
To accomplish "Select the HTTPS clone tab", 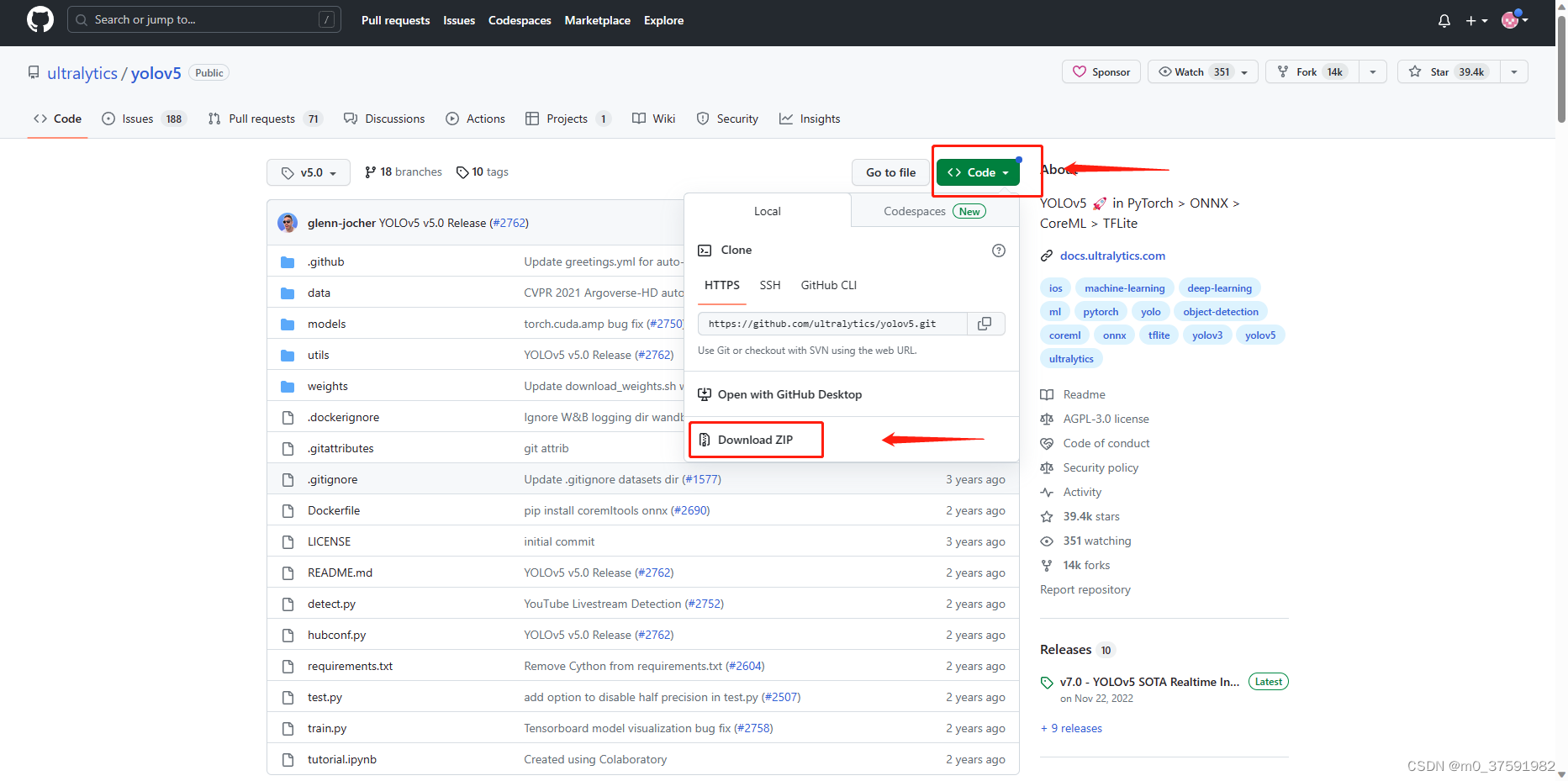I will point(722,286).
